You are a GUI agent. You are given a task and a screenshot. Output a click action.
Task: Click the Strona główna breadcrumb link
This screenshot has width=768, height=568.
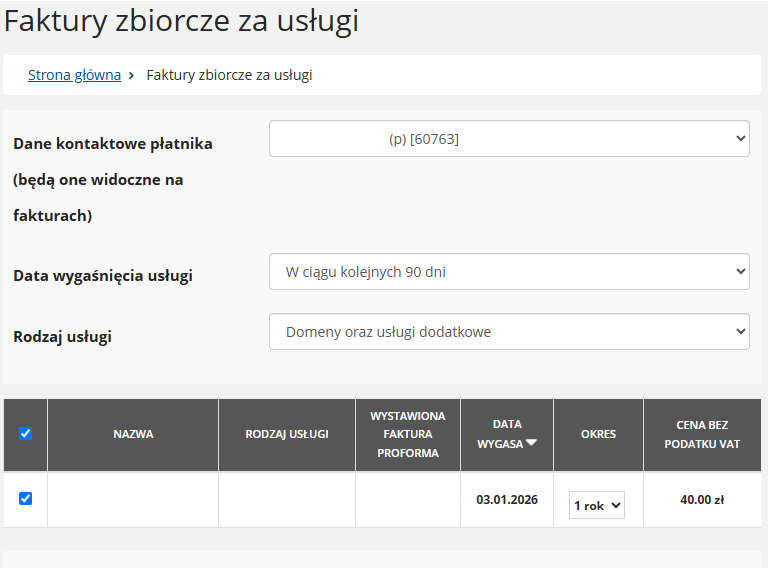[x=74, y=75]
